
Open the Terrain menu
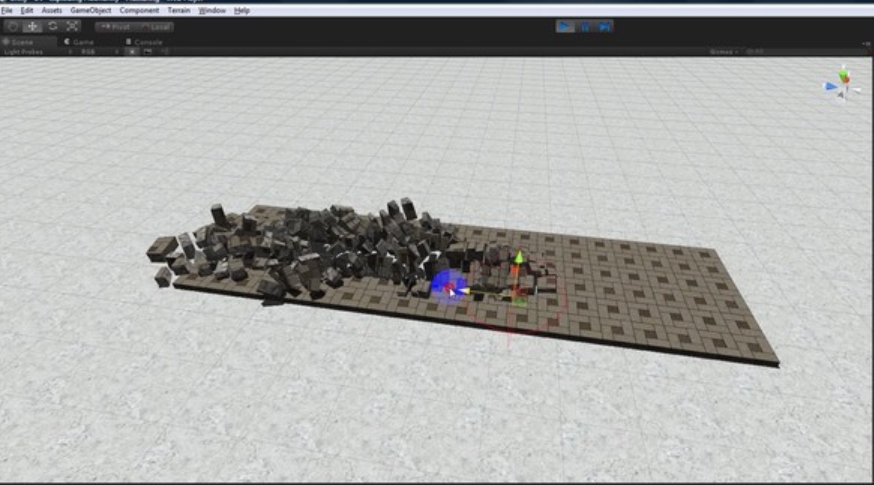(179, 10)
